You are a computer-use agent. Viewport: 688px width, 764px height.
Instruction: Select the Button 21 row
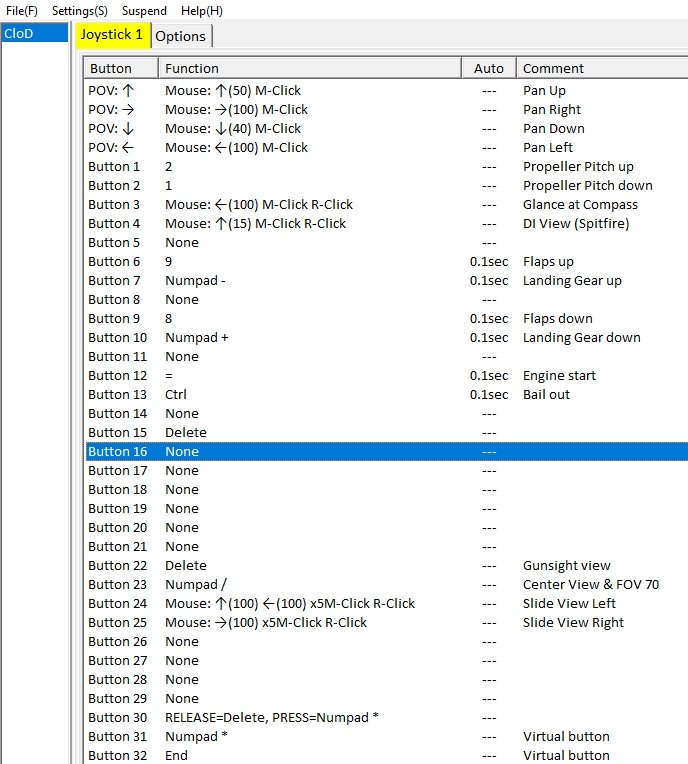(x=387, y=547)
